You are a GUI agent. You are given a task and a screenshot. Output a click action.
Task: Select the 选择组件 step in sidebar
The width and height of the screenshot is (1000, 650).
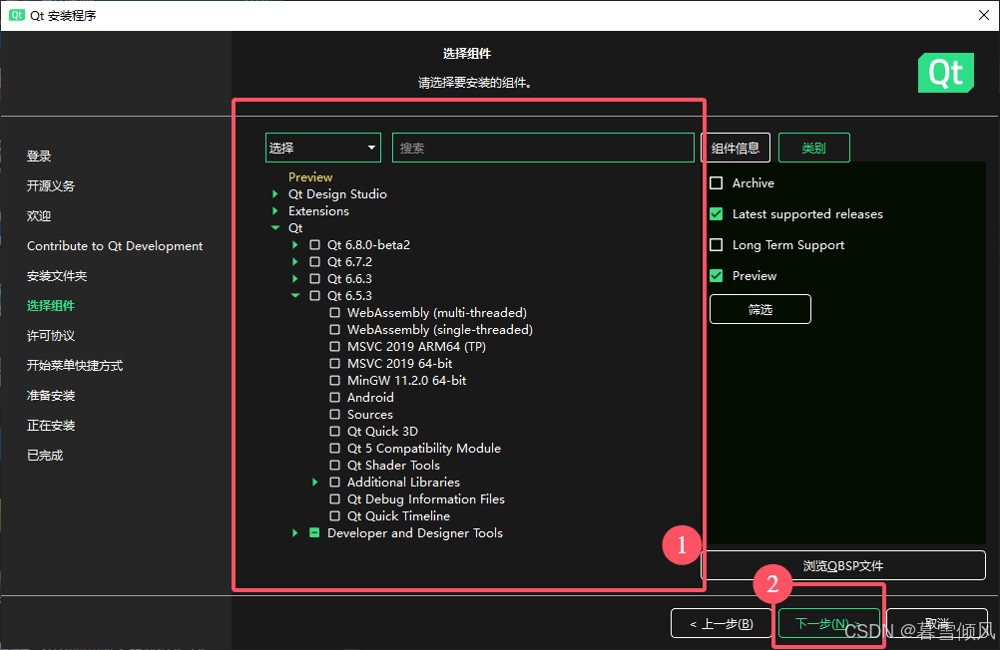coord(50,306)
